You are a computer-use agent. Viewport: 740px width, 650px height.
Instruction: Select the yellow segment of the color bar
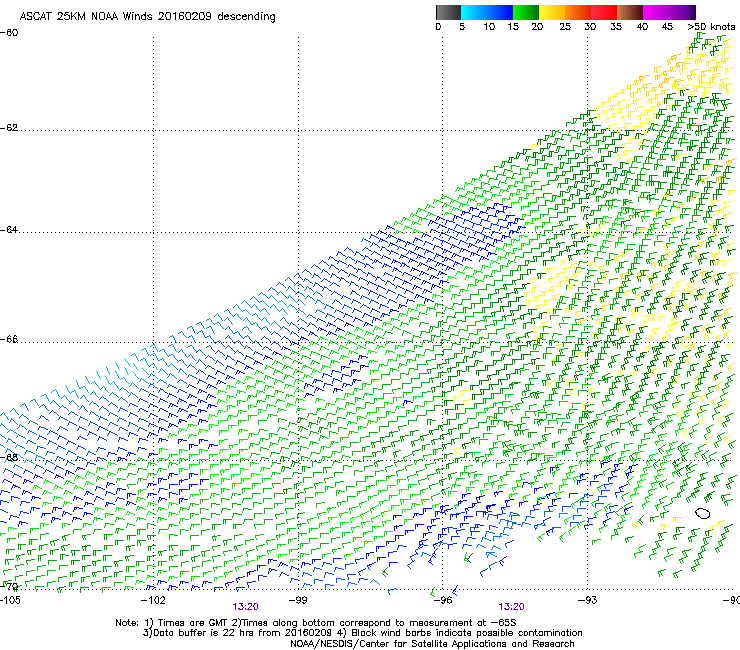(552, 12)
